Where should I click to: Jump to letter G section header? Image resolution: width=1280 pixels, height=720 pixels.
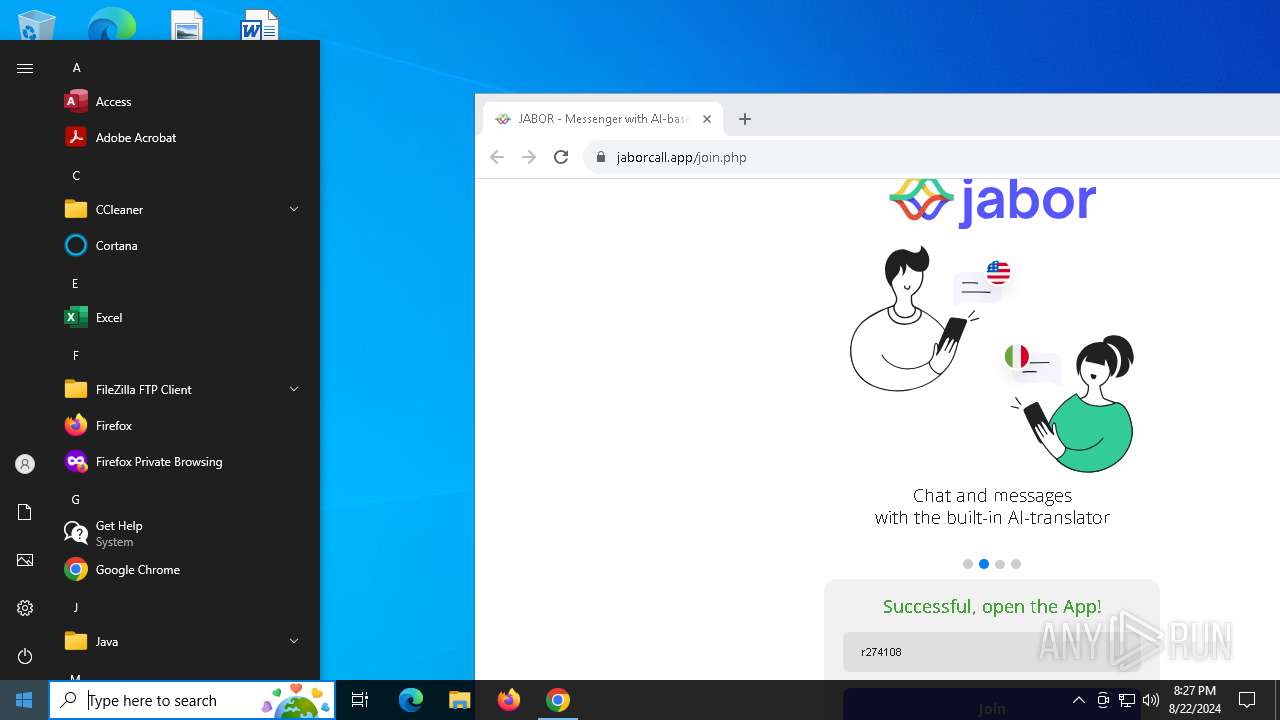(x=76, y=499)
